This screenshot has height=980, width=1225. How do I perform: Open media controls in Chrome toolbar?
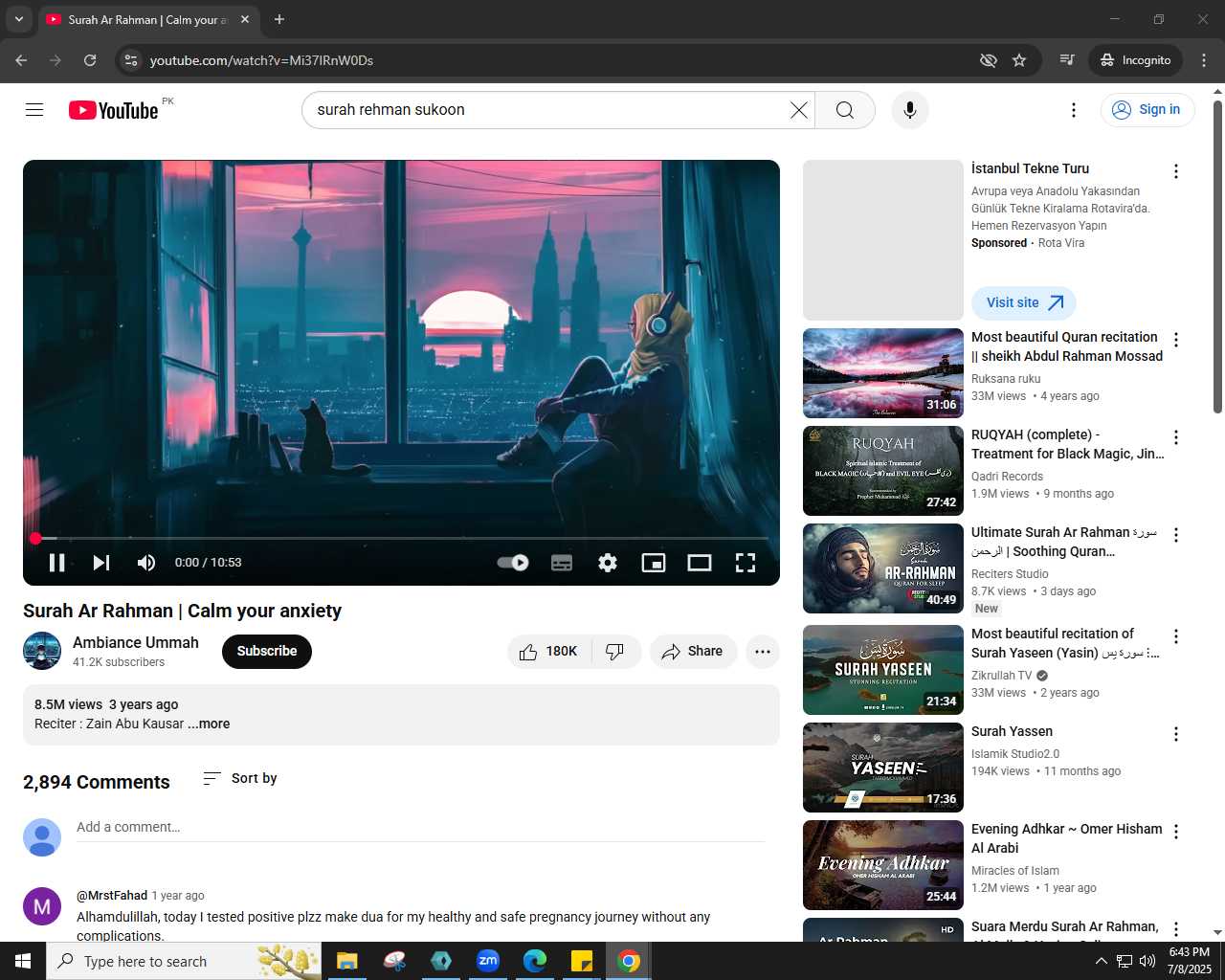pyautogui.click(x=1067, y=60)
